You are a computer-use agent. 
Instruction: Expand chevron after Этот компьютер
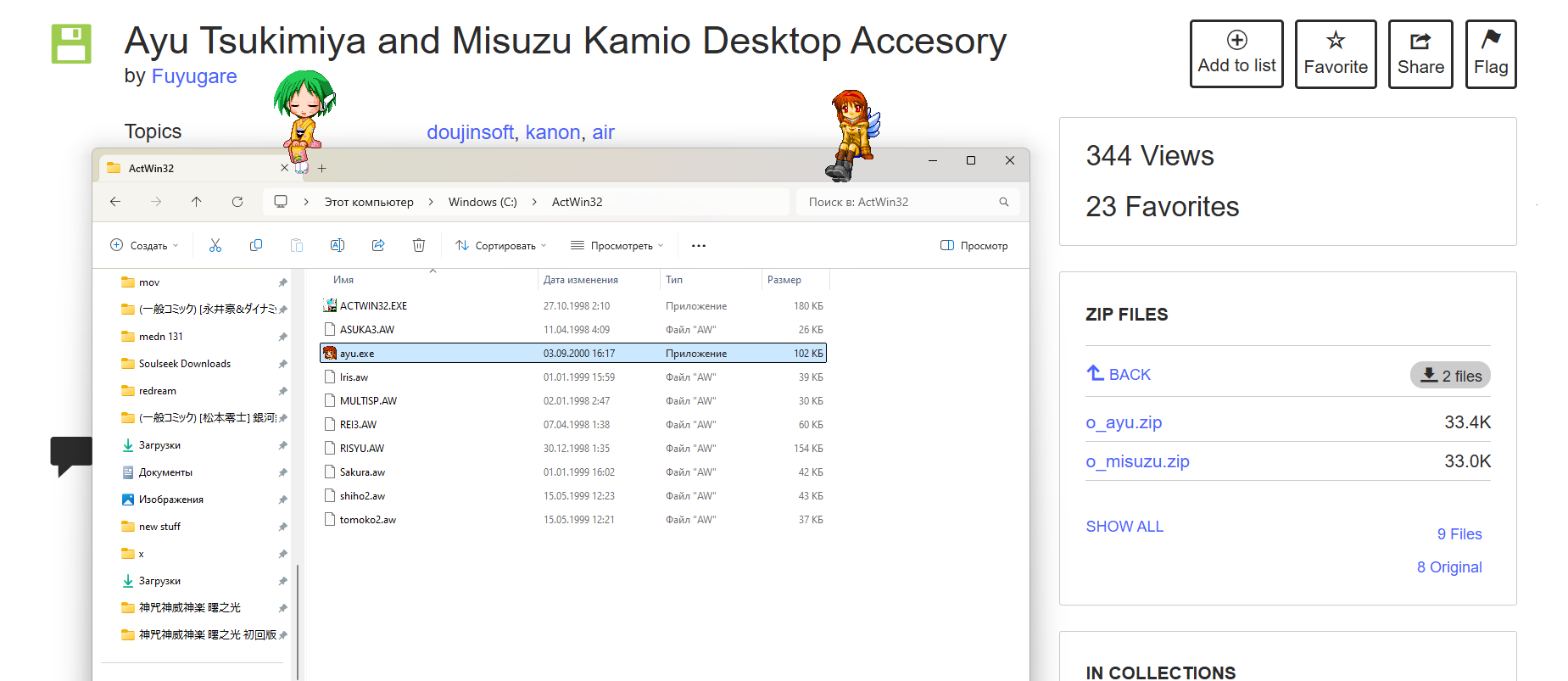431,202
